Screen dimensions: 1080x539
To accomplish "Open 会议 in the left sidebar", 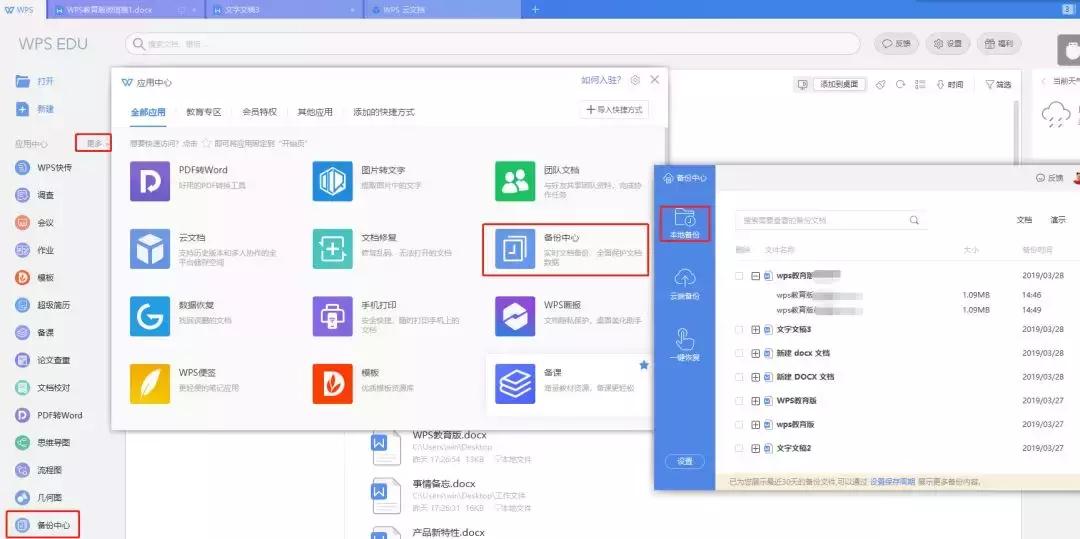I will [x=35, y=222].
